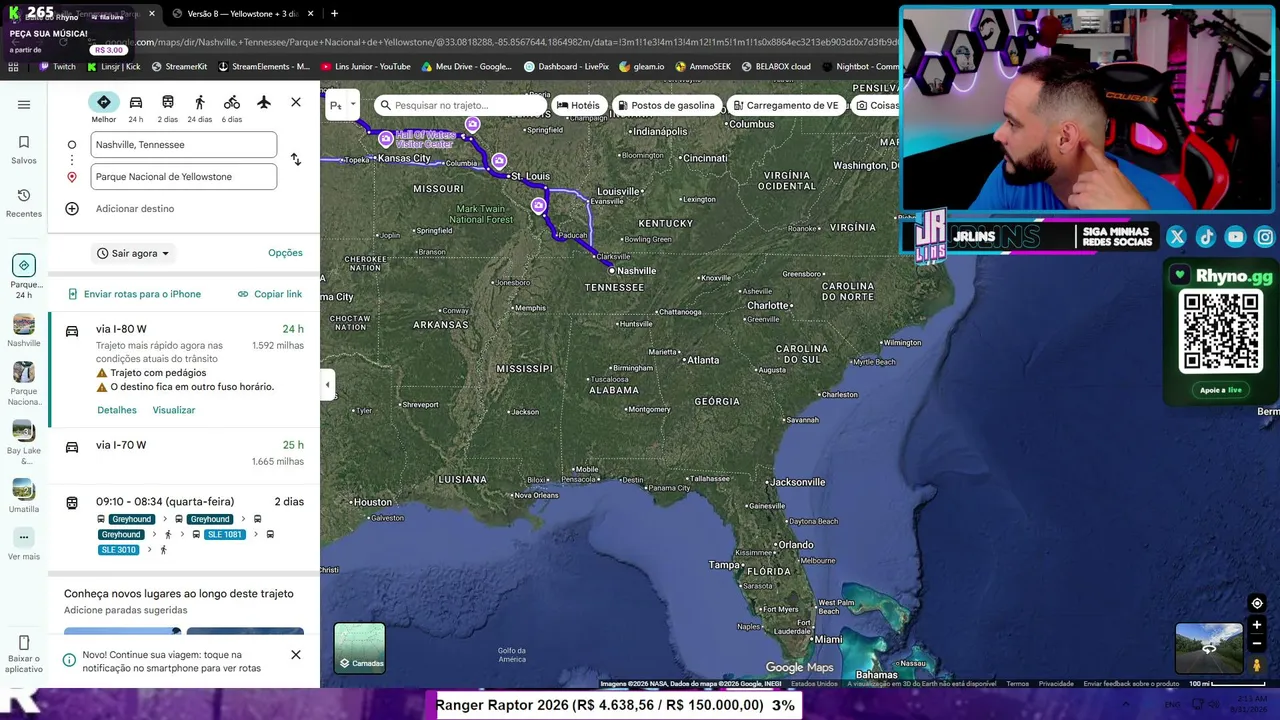This screenshot has width=1280, height=720.
Task: Open a new browser tab
Action: [334, 14]
